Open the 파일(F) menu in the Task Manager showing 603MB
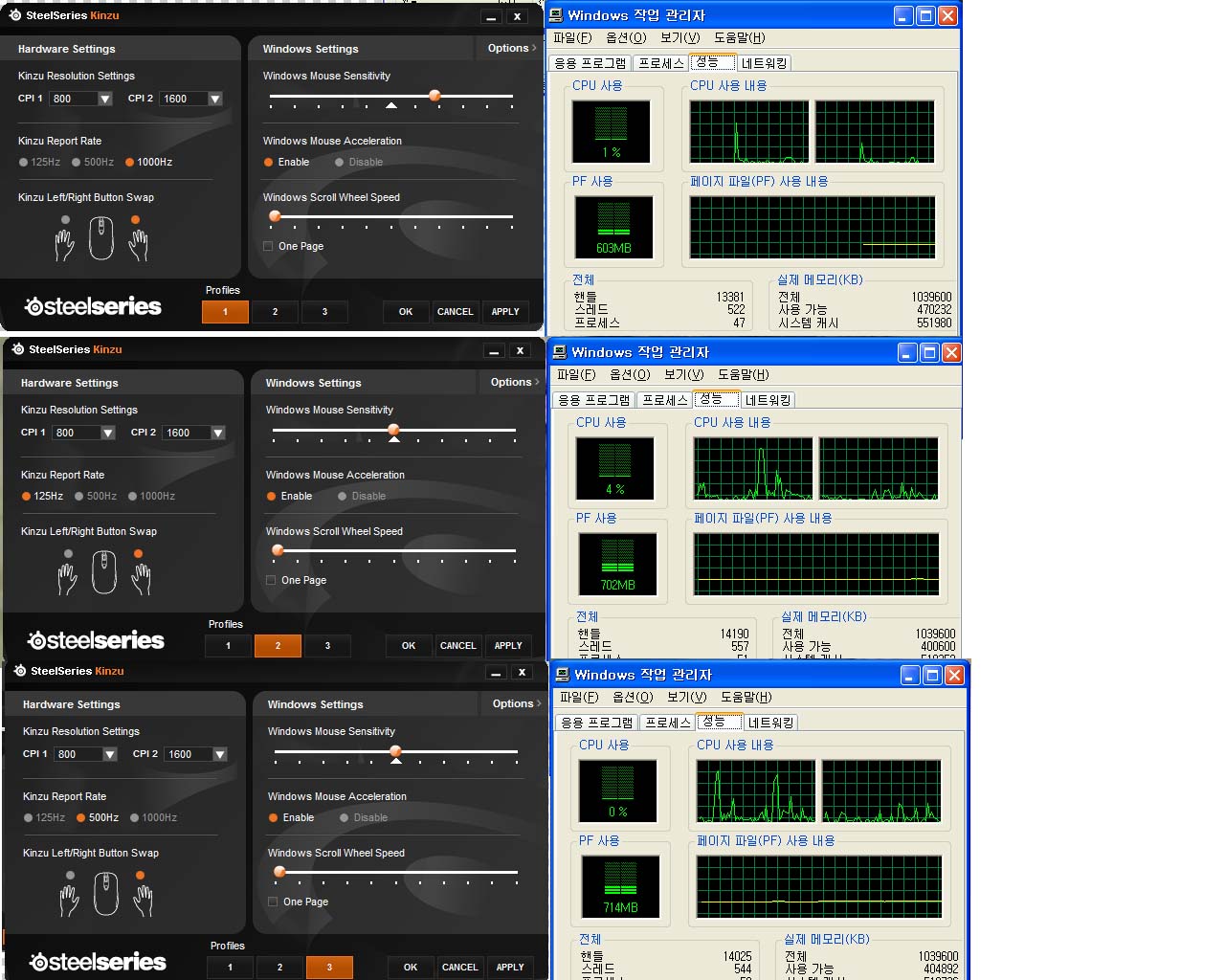The width and height of the screenshot is (1225, 980). (x=572, y=37)
